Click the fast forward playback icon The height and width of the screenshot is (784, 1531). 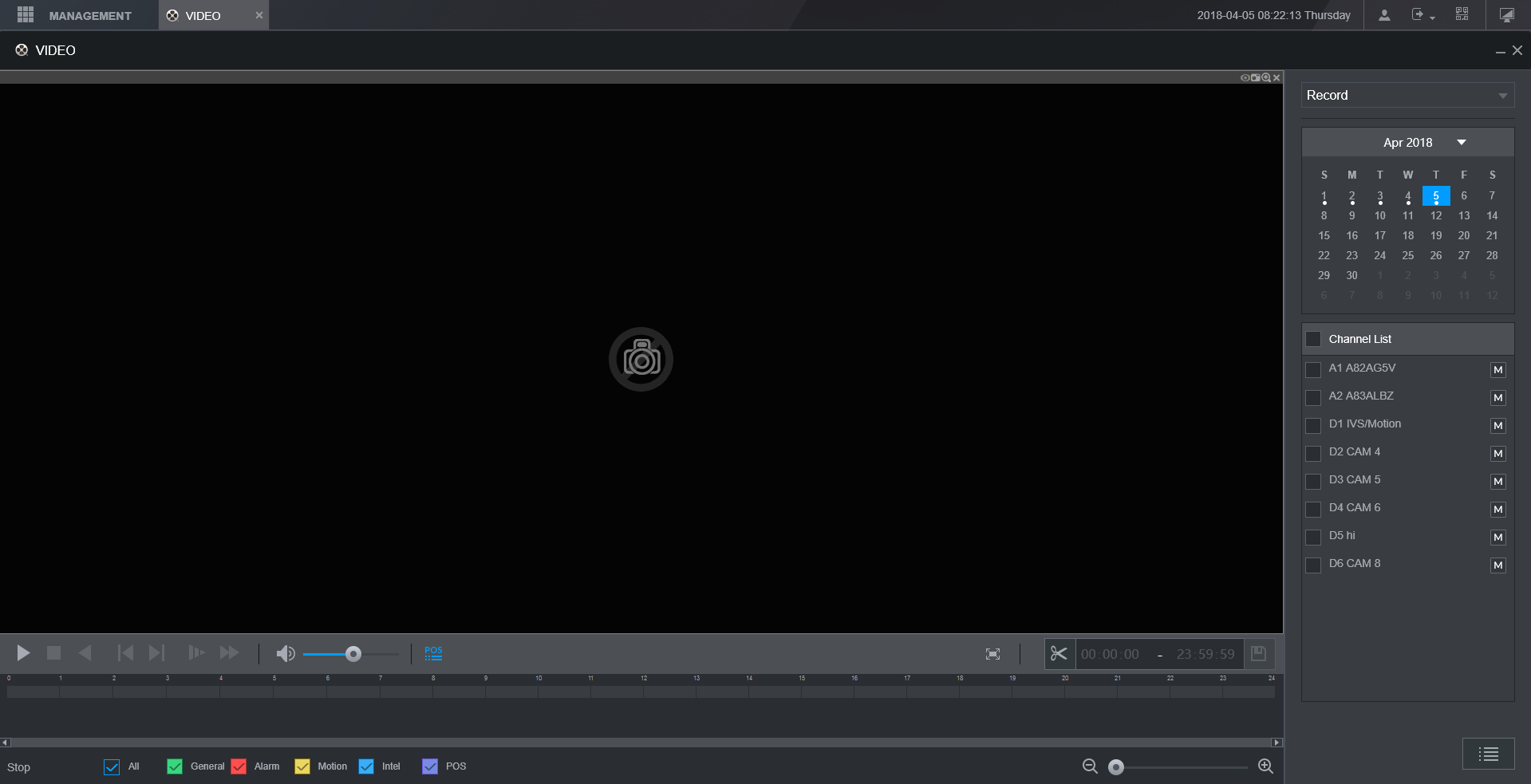click(229, 653)
